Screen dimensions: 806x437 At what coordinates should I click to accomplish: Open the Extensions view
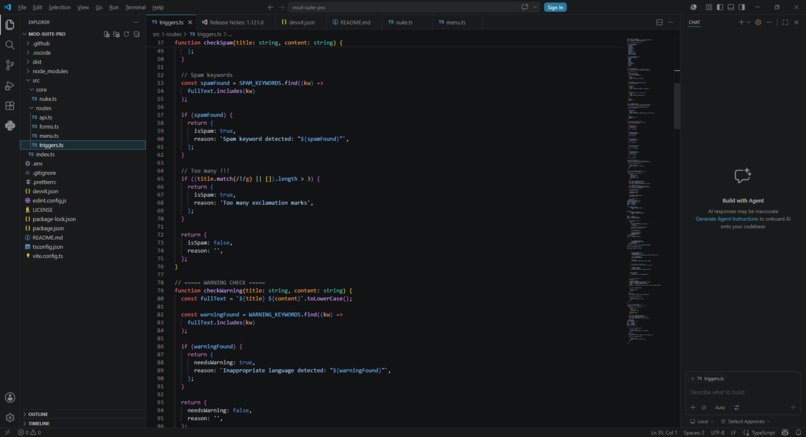click(x=10, y=105)
